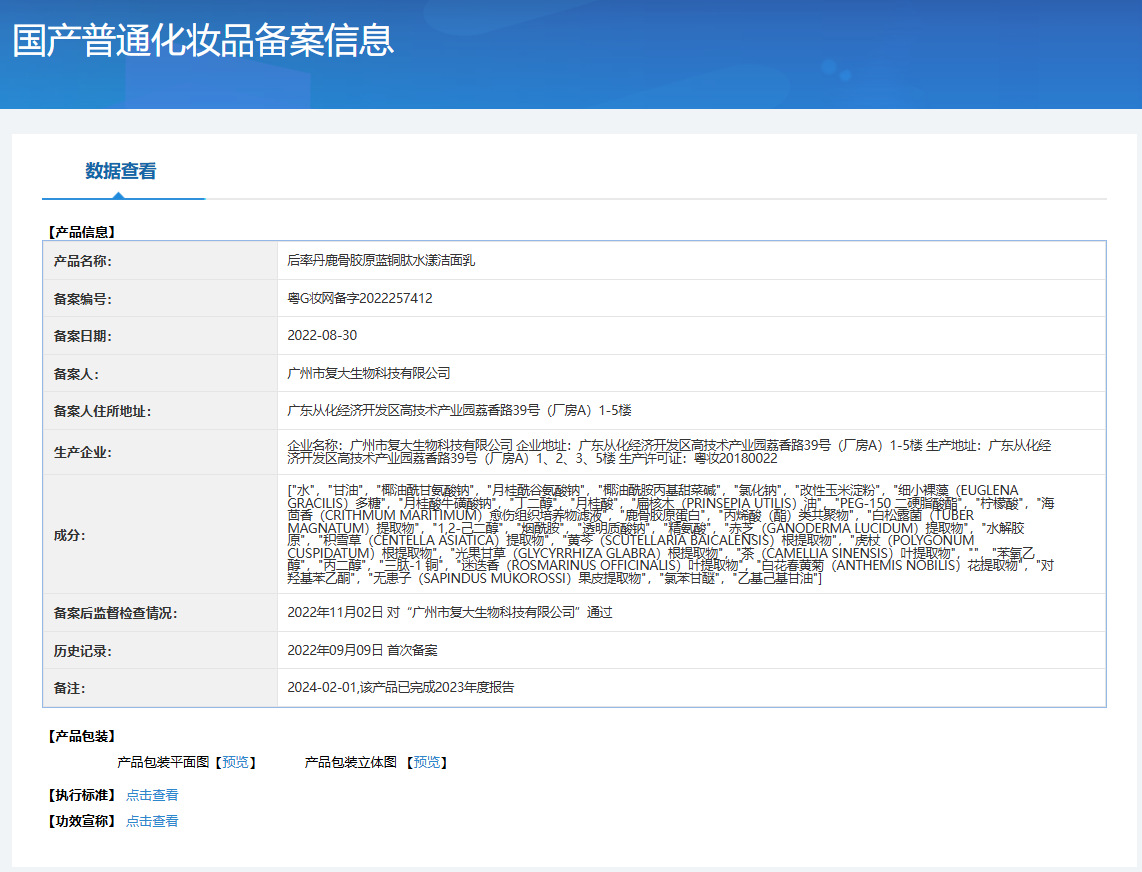This screenshot has width=1142, height=872.
Task: Click 点击查看 next to 功效宣称
Action: (152, 821)
